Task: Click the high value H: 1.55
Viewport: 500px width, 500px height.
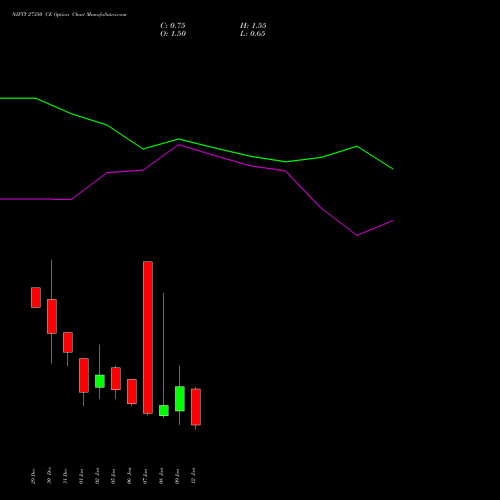Action: click(x=253, y=26)
